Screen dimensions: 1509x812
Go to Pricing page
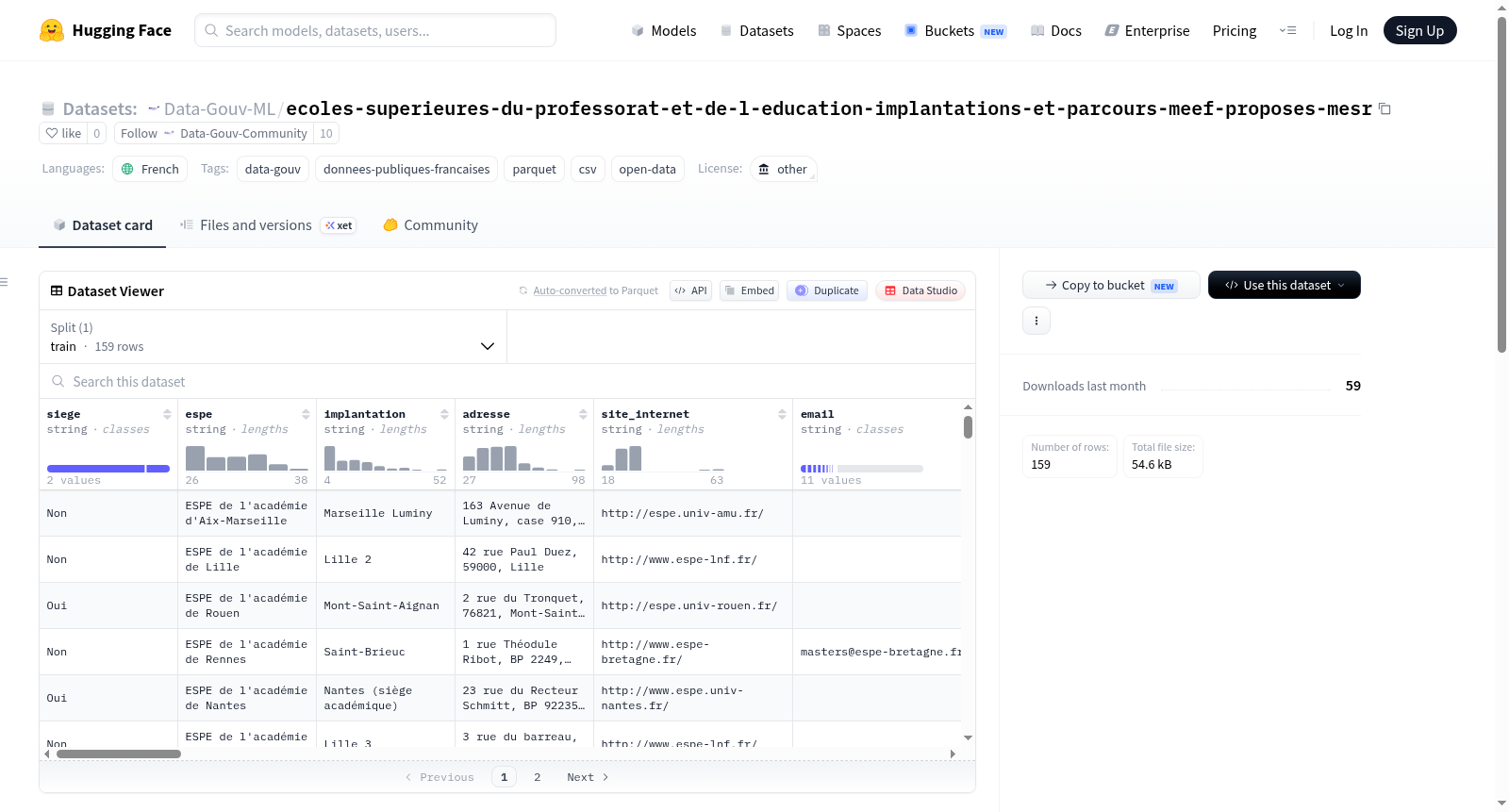click(x=1235, y=30)
